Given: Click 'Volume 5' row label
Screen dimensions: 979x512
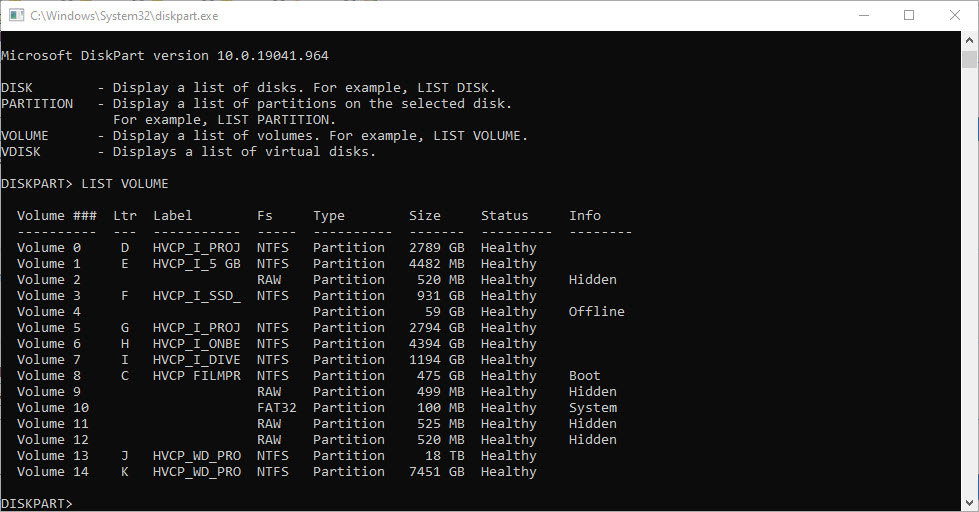Looking at the screenshot, I should pyautogui.click(x=49, y=328).
